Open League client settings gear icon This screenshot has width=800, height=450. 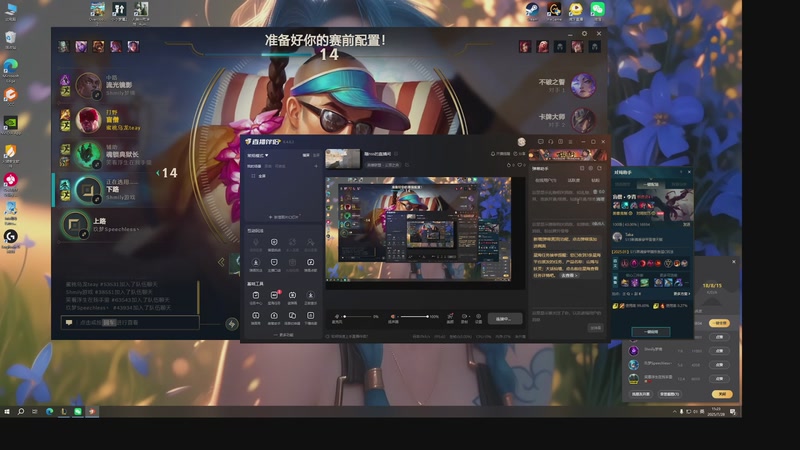coord(585,34)
